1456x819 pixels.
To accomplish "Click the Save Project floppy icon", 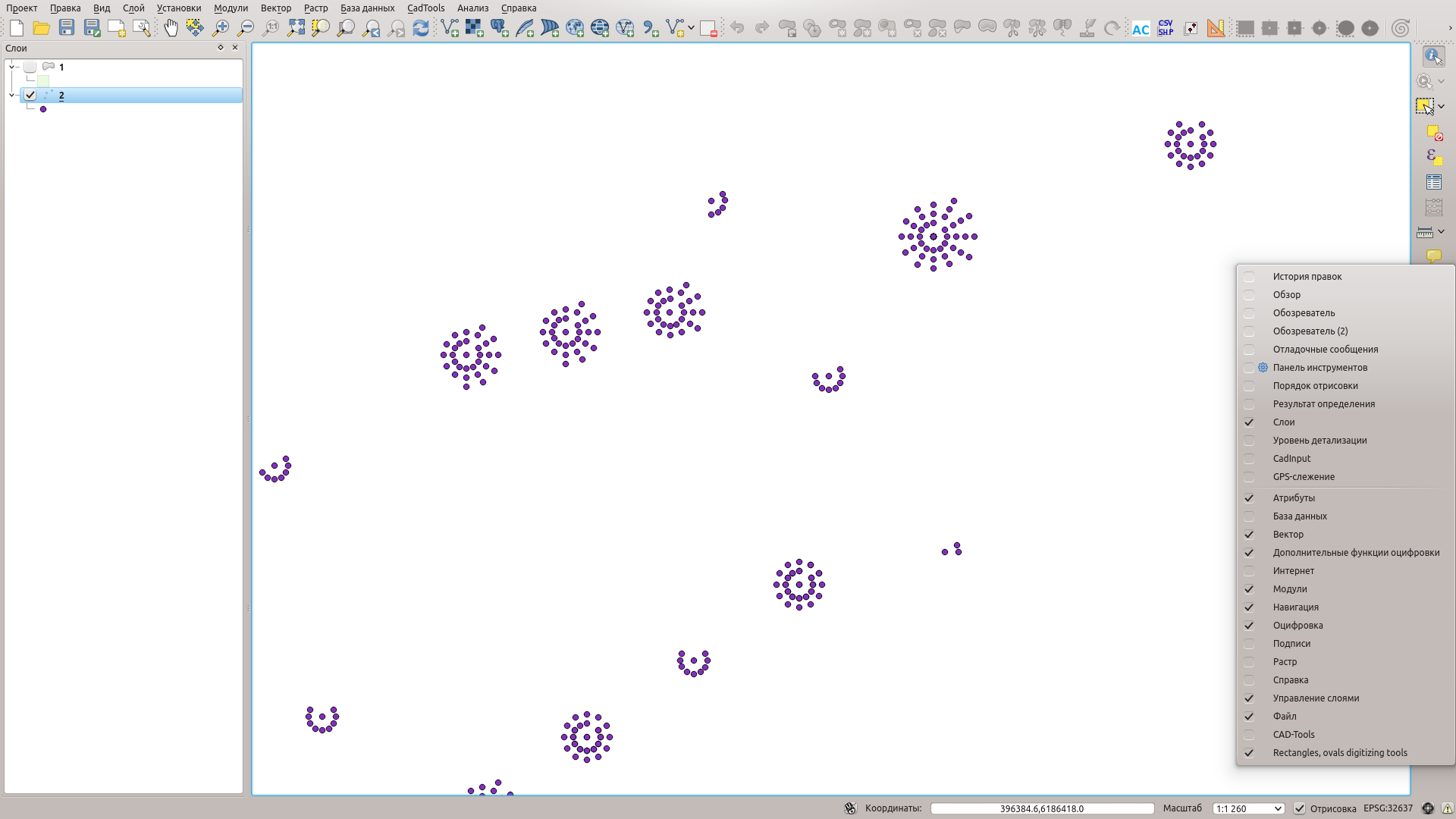I will pos(67,28).
